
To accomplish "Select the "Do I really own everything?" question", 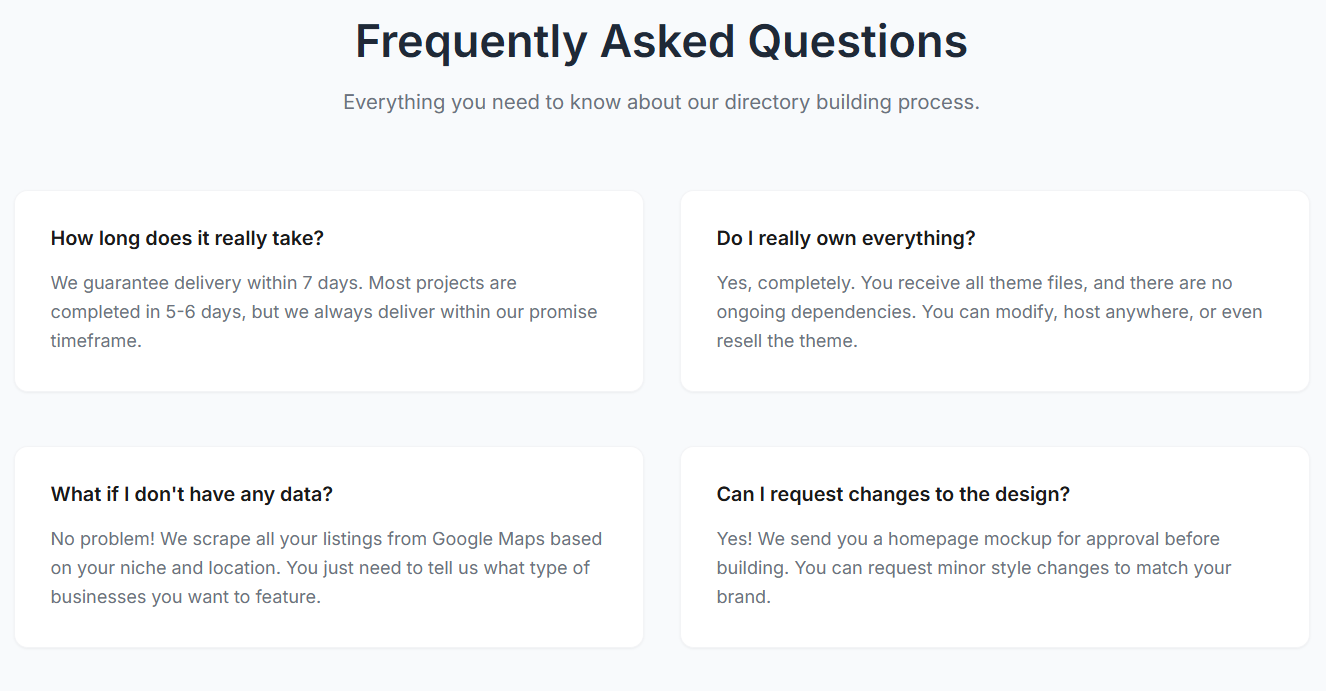I will (x=845, y=238).
